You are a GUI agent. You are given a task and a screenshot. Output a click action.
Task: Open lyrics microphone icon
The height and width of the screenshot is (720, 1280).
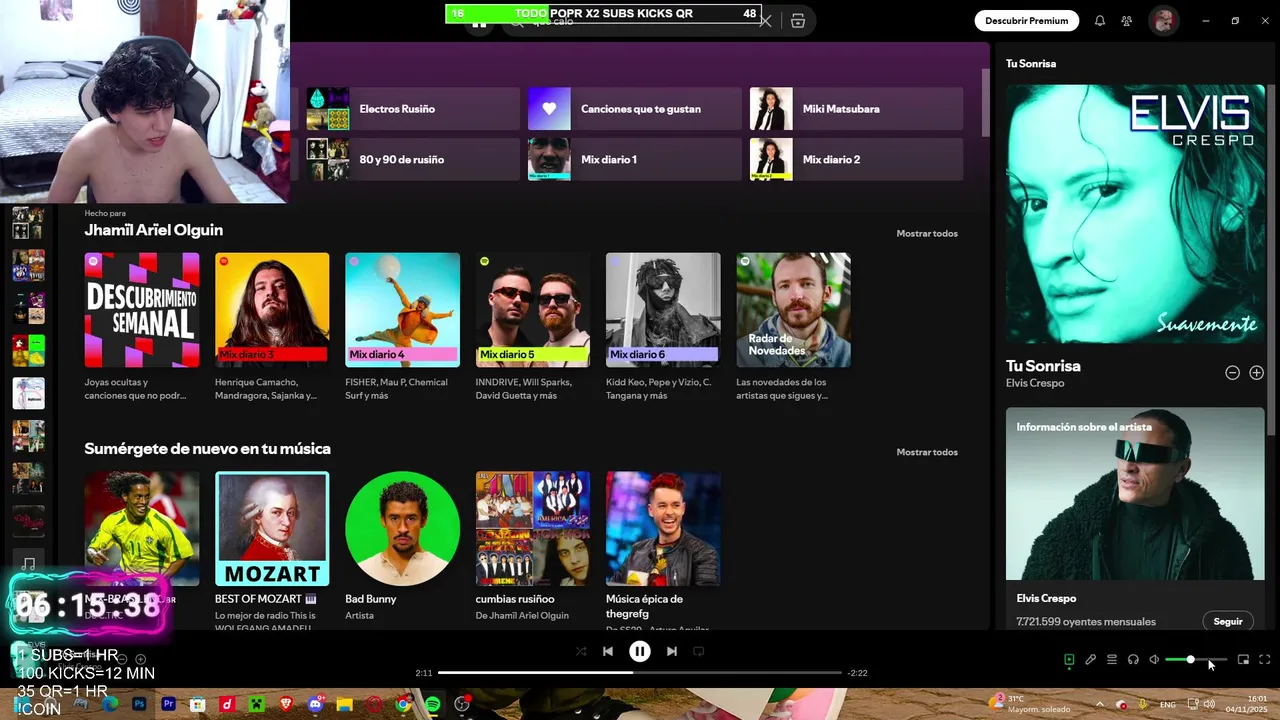point(1091,660)
